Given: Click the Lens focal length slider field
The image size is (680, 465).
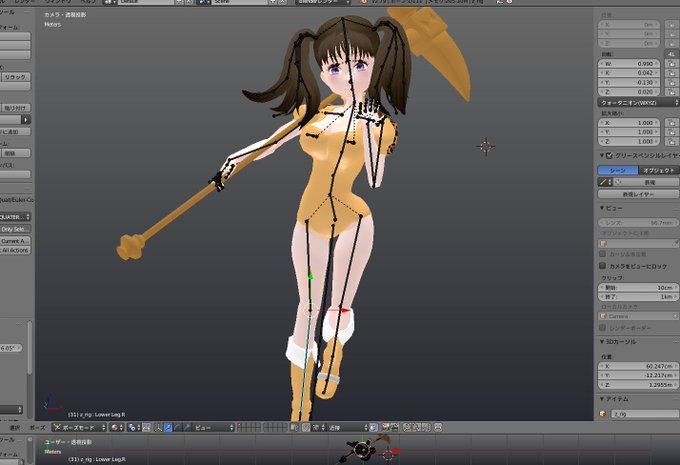Looking at the screenshot, I should tap(638, 223).
